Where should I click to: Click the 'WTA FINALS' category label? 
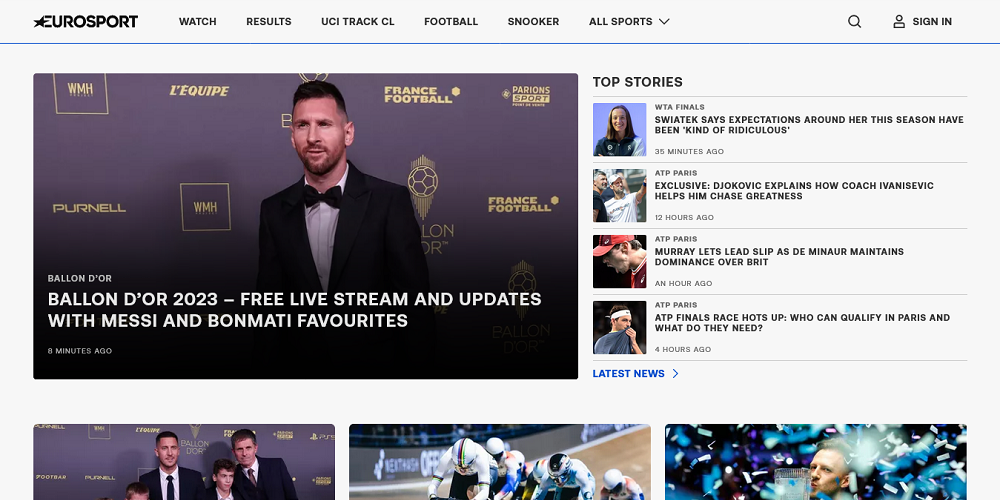(680, 107)
